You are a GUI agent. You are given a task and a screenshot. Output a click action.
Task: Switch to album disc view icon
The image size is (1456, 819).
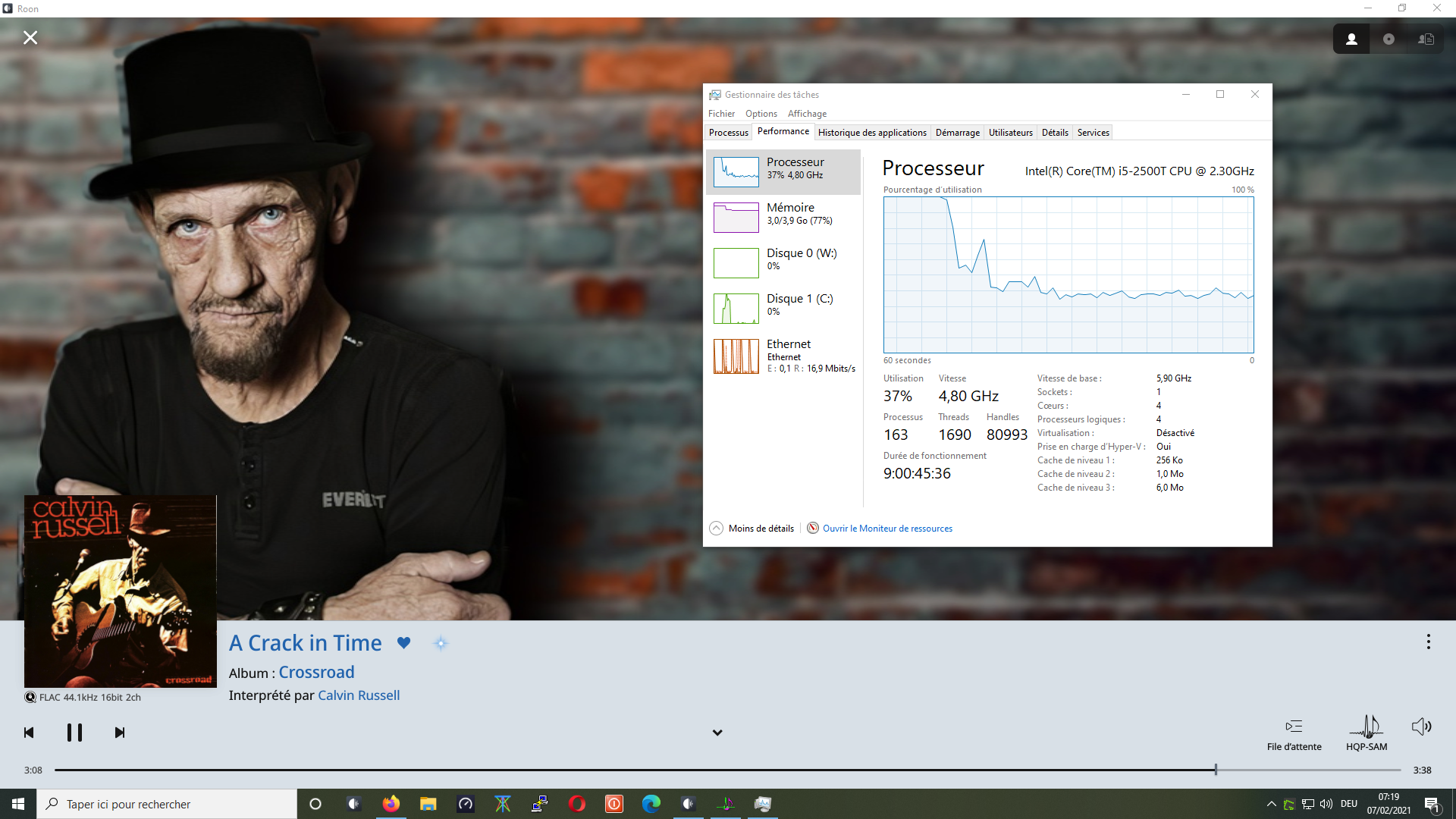coord(1389,39)
